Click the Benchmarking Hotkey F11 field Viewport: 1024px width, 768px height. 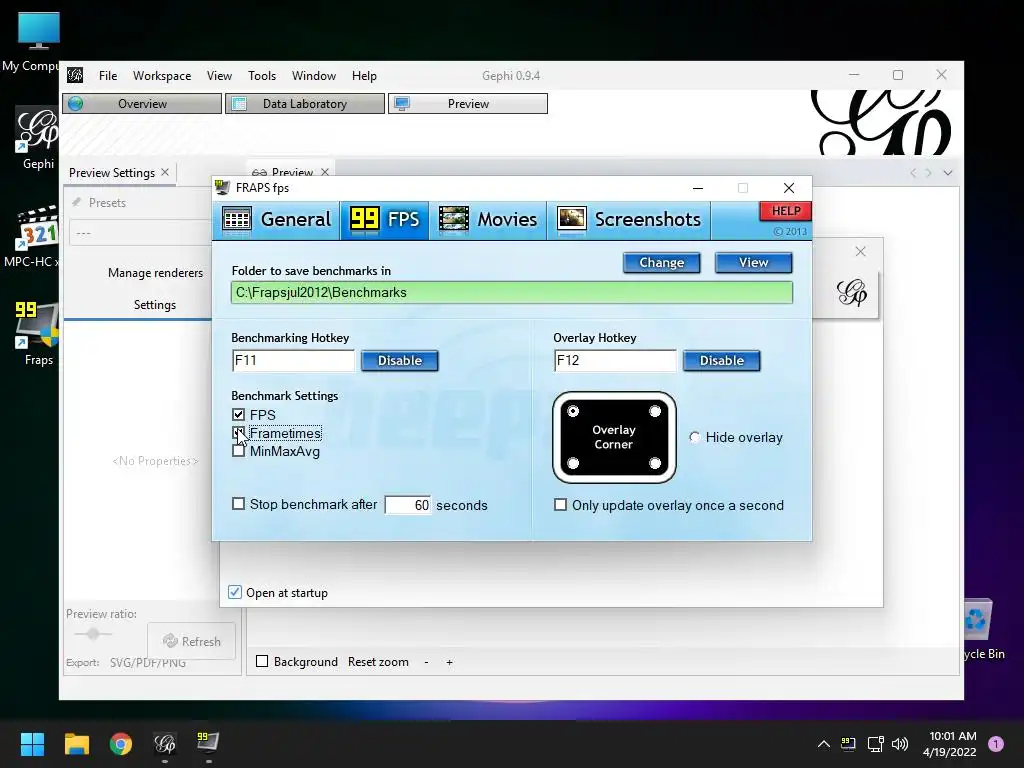pyautogui.click(x=293, y=360)
